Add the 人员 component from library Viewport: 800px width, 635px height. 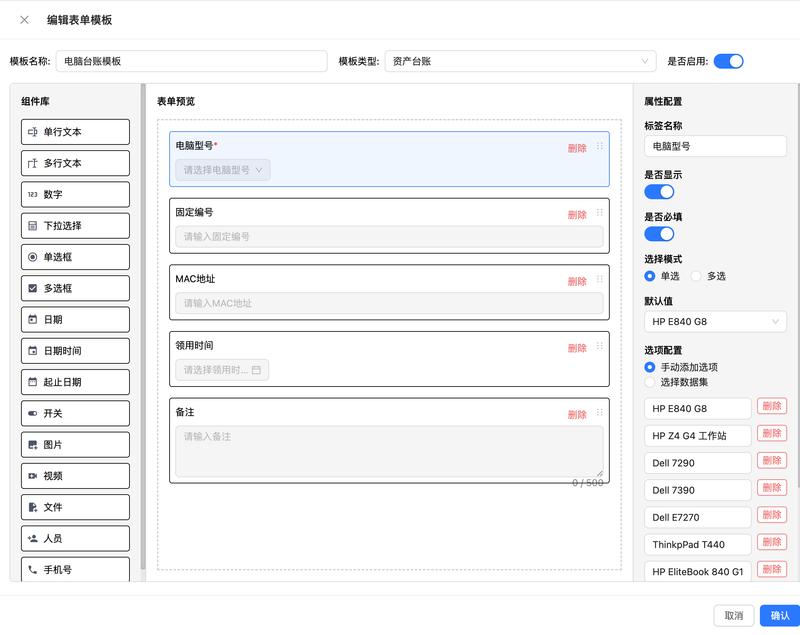(75, 538)
